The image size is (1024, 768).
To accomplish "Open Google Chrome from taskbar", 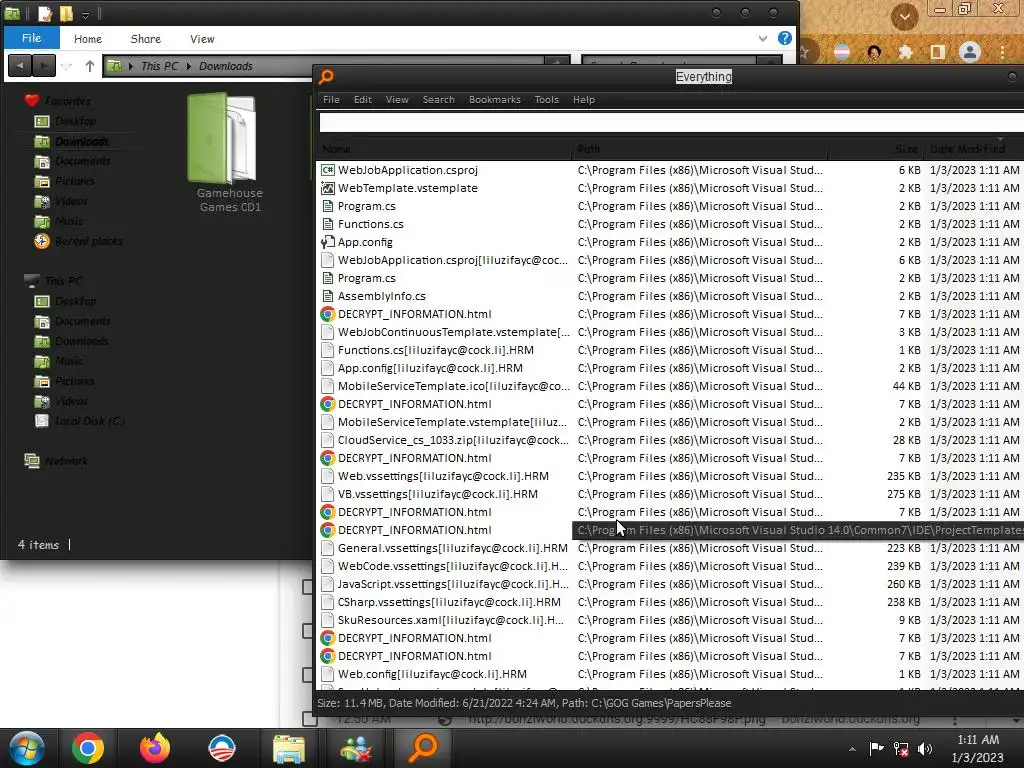I will pos(88,748).
